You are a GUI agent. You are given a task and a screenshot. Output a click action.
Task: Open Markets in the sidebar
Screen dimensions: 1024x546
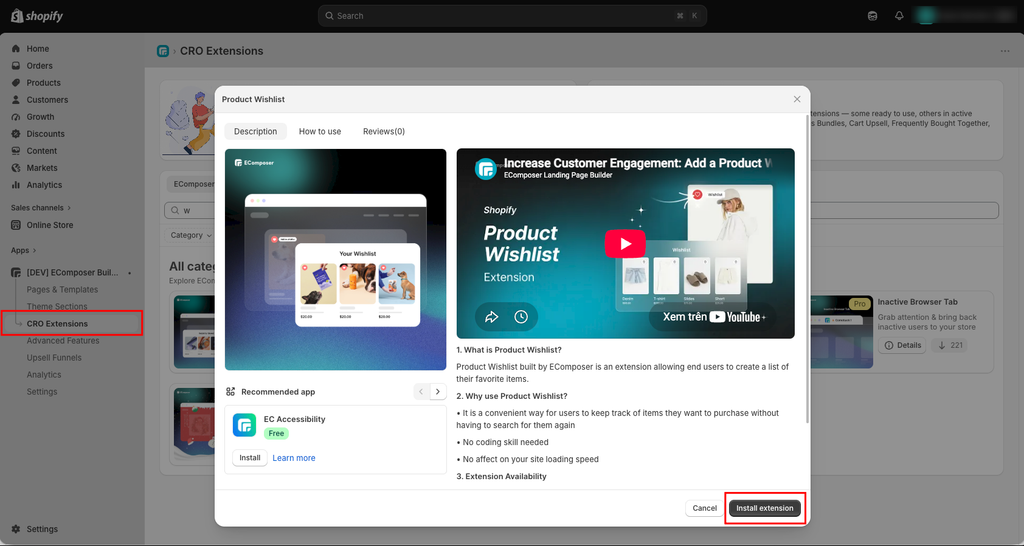[x=42, y=167]
